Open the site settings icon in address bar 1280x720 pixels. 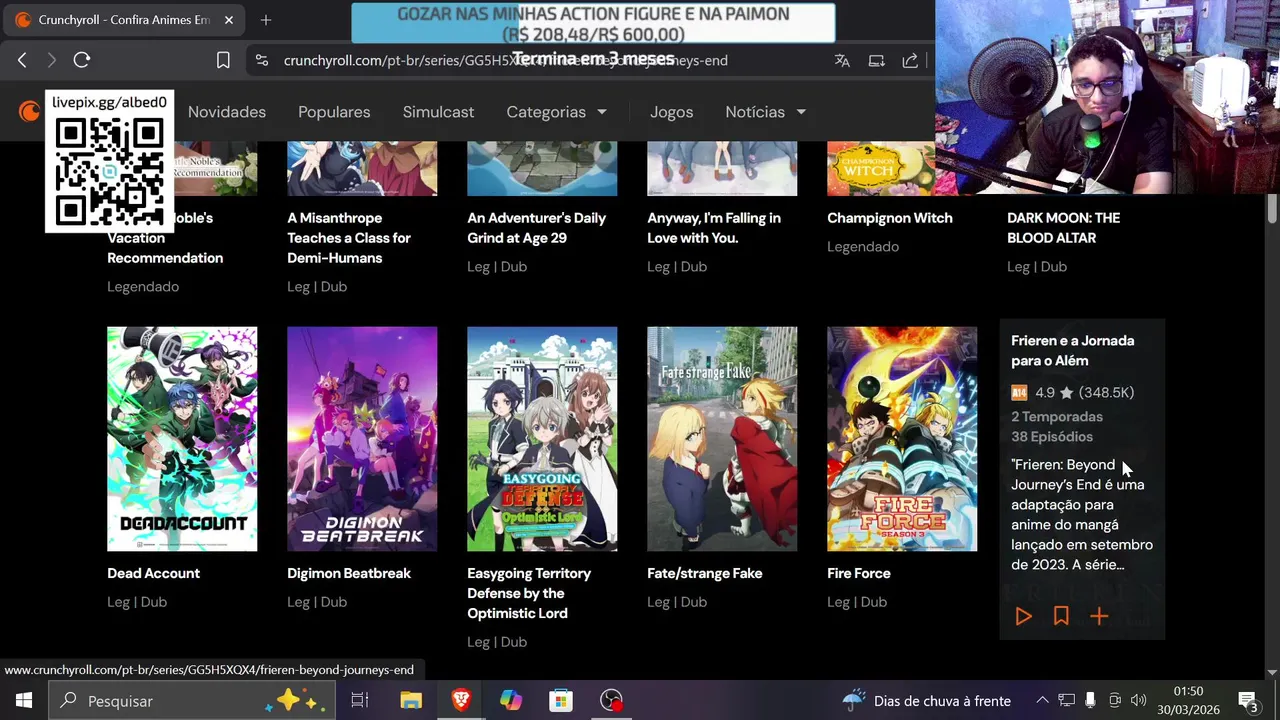click(x=262, y=60)
